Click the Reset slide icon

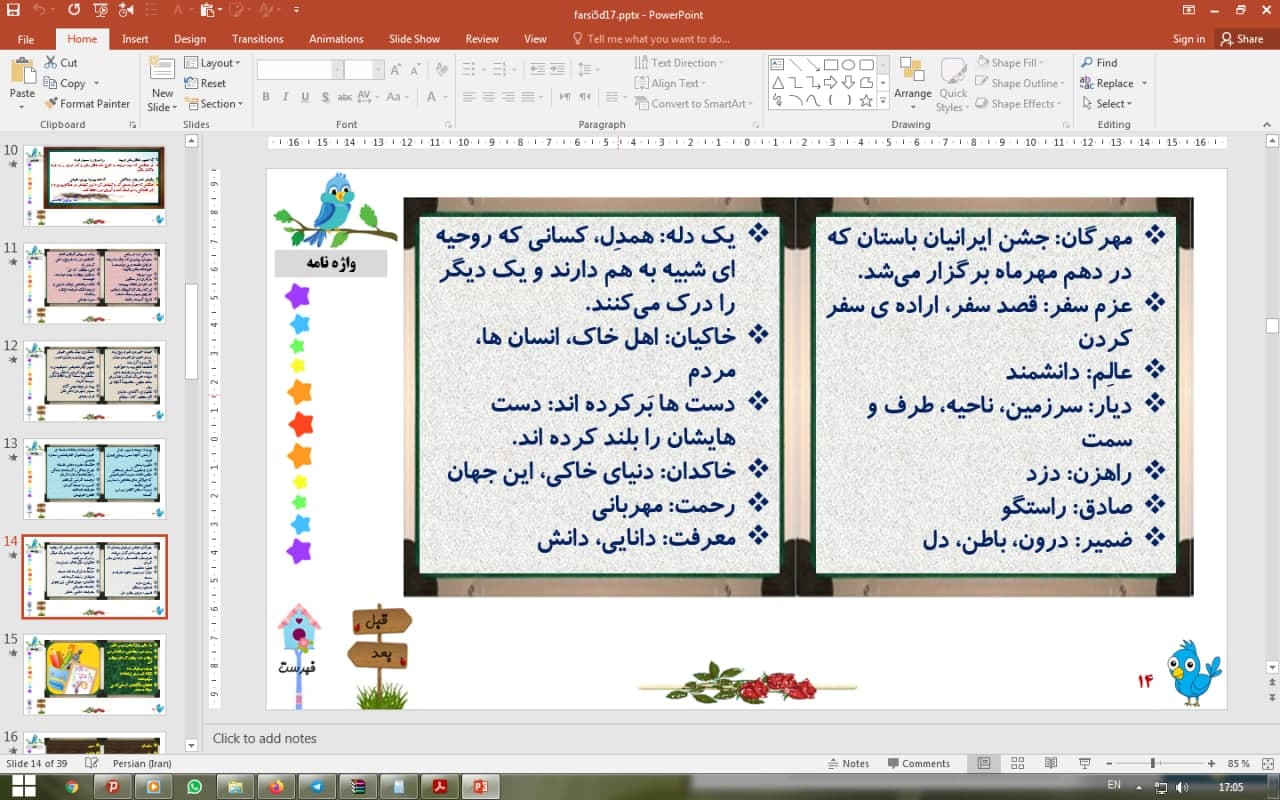192,84
